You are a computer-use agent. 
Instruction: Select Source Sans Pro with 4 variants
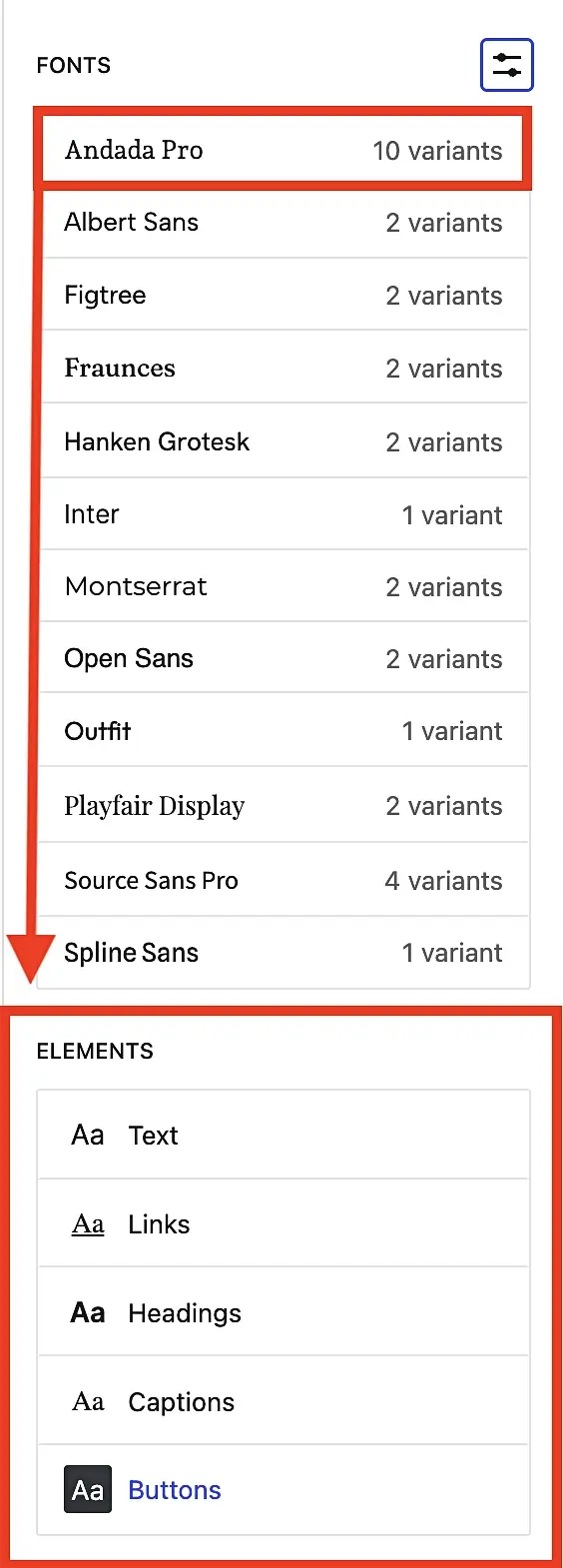click(283, 880)
